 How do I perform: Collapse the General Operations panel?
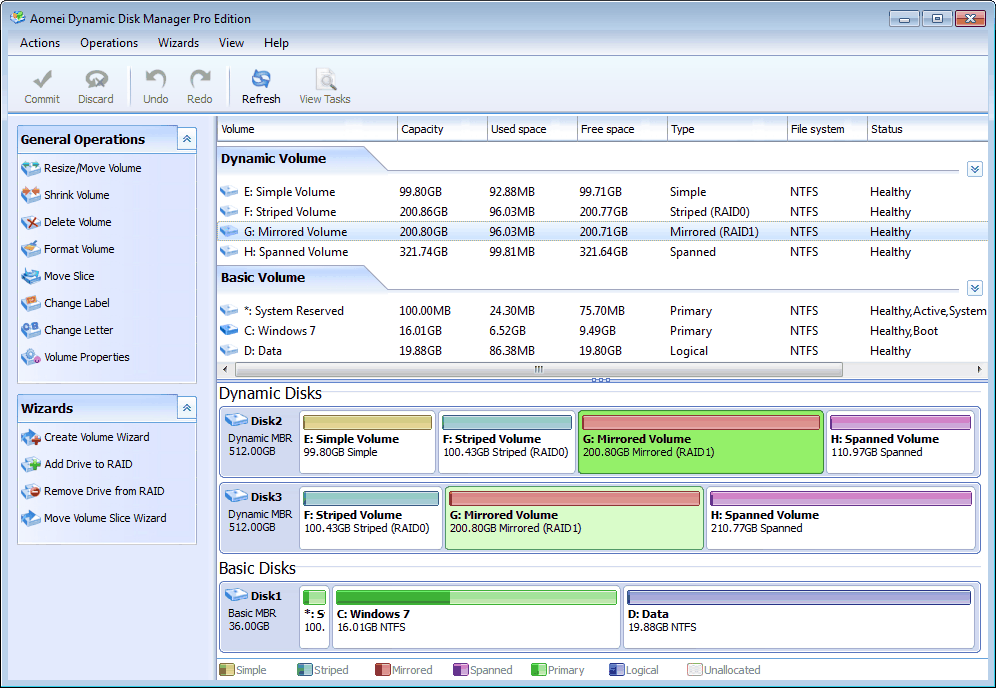coord(187,140)
